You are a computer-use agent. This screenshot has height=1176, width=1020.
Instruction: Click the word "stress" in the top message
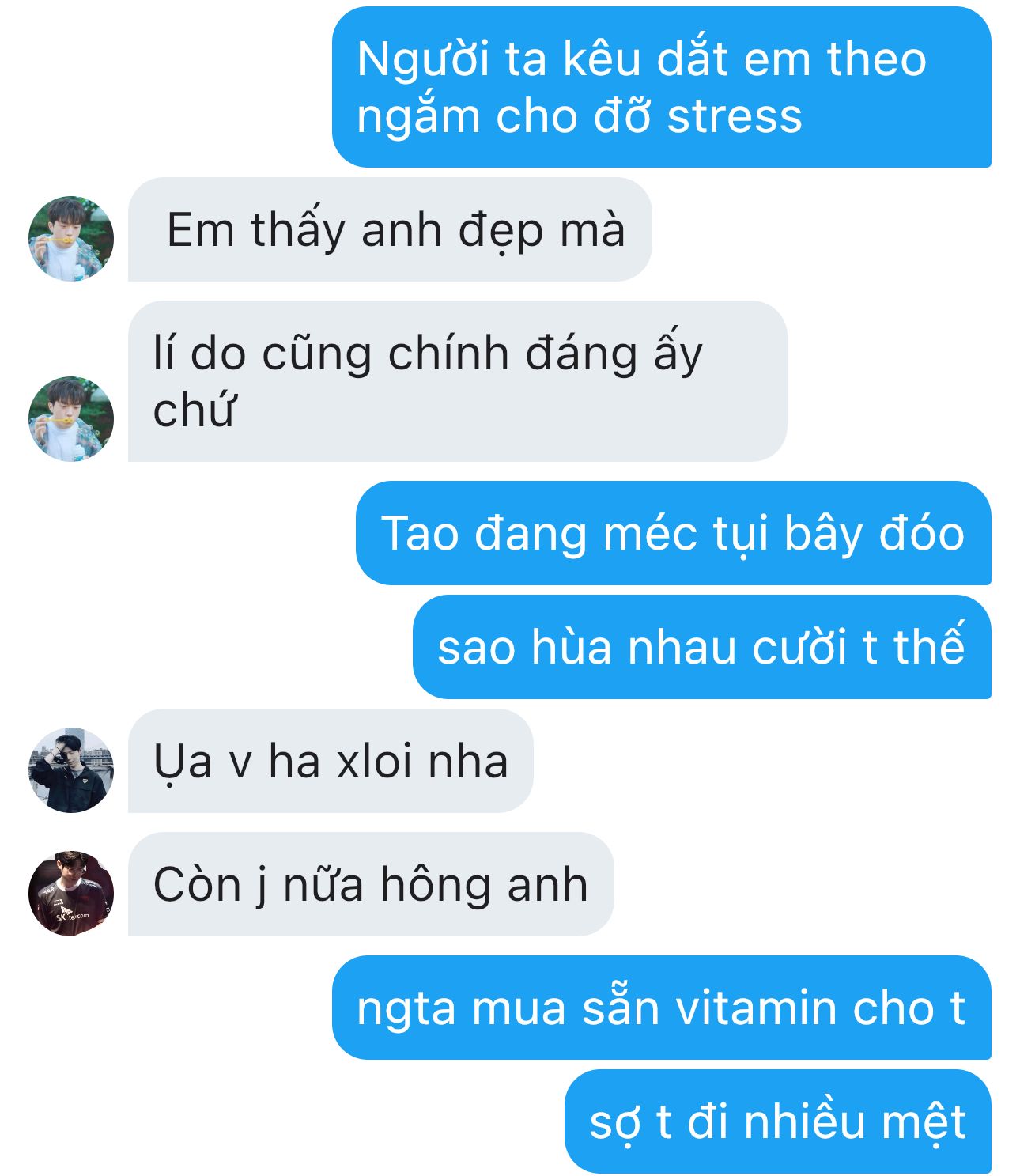pyautogui.click(x=735, y=116)
